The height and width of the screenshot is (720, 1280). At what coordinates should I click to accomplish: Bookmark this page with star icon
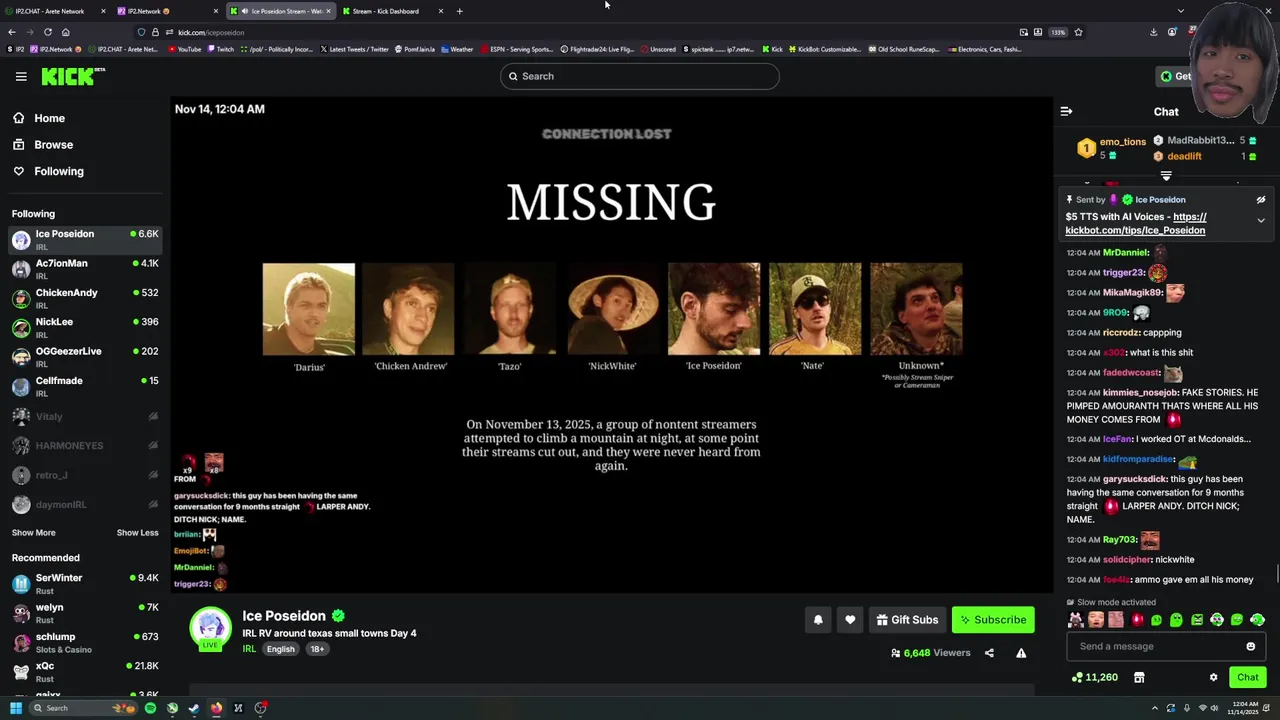point(1078,32)
